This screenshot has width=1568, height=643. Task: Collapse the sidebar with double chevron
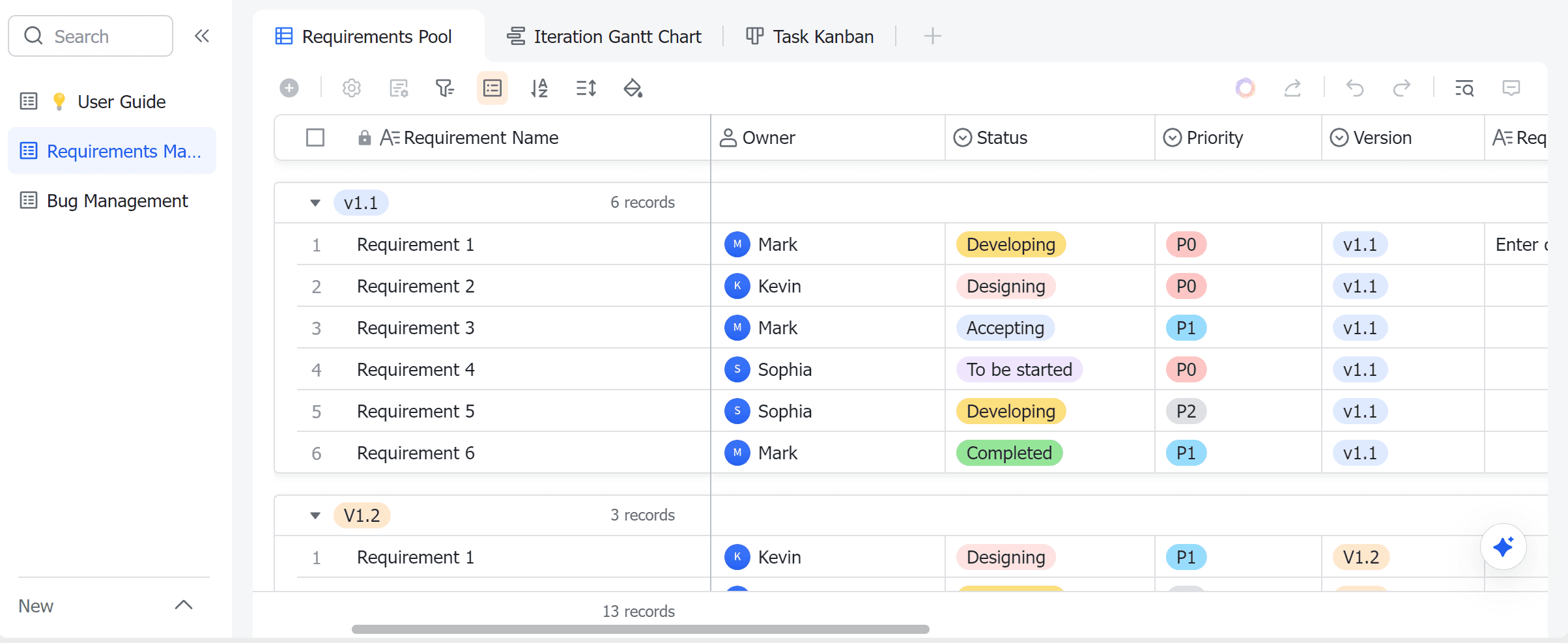coord(202,36)
